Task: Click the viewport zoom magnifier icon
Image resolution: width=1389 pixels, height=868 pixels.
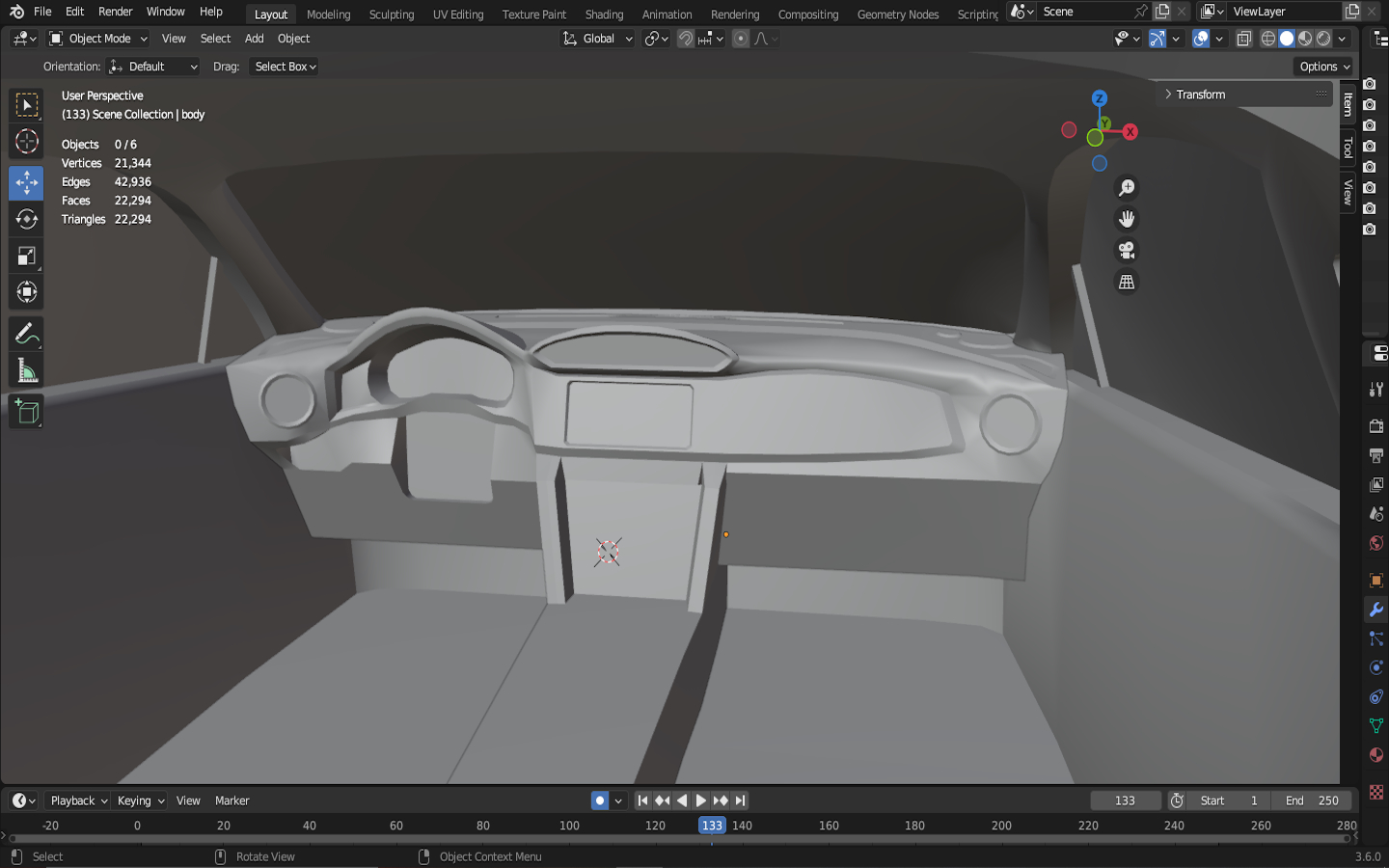Action: click(1126, 188)
